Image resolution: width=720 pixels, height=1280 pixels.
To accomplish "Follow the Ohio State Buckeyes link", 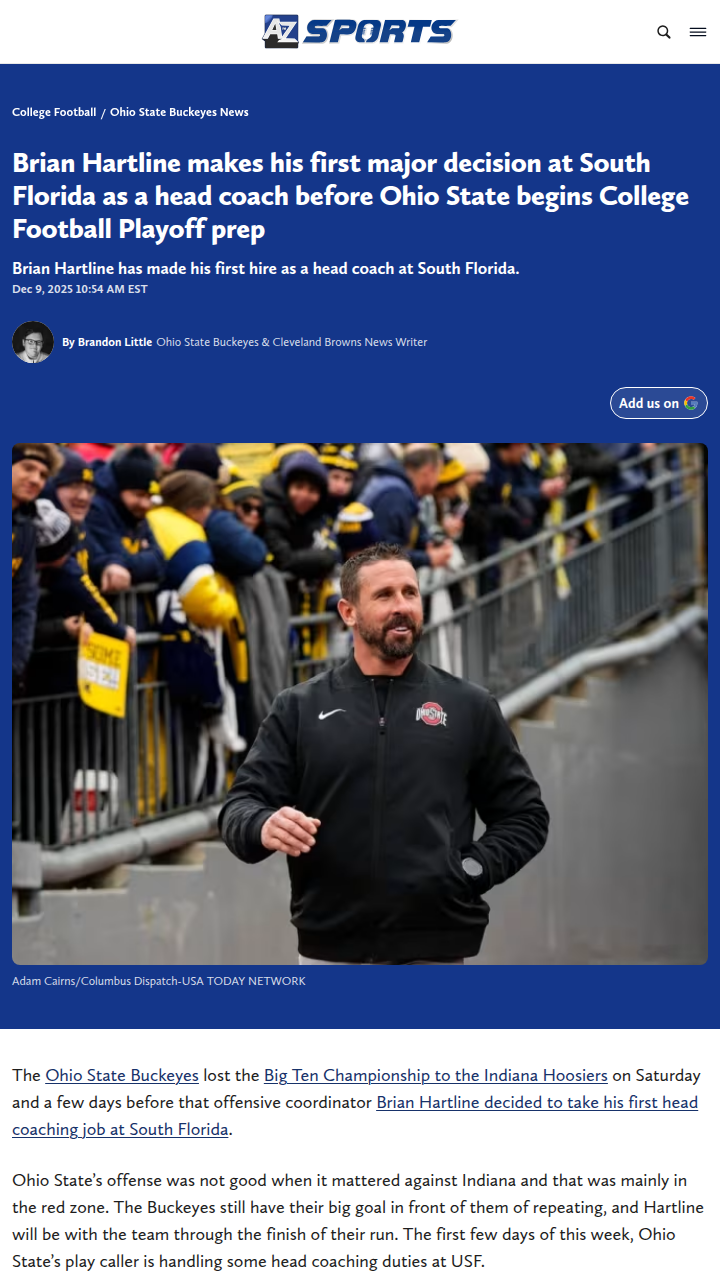I will click(122, 1075).
